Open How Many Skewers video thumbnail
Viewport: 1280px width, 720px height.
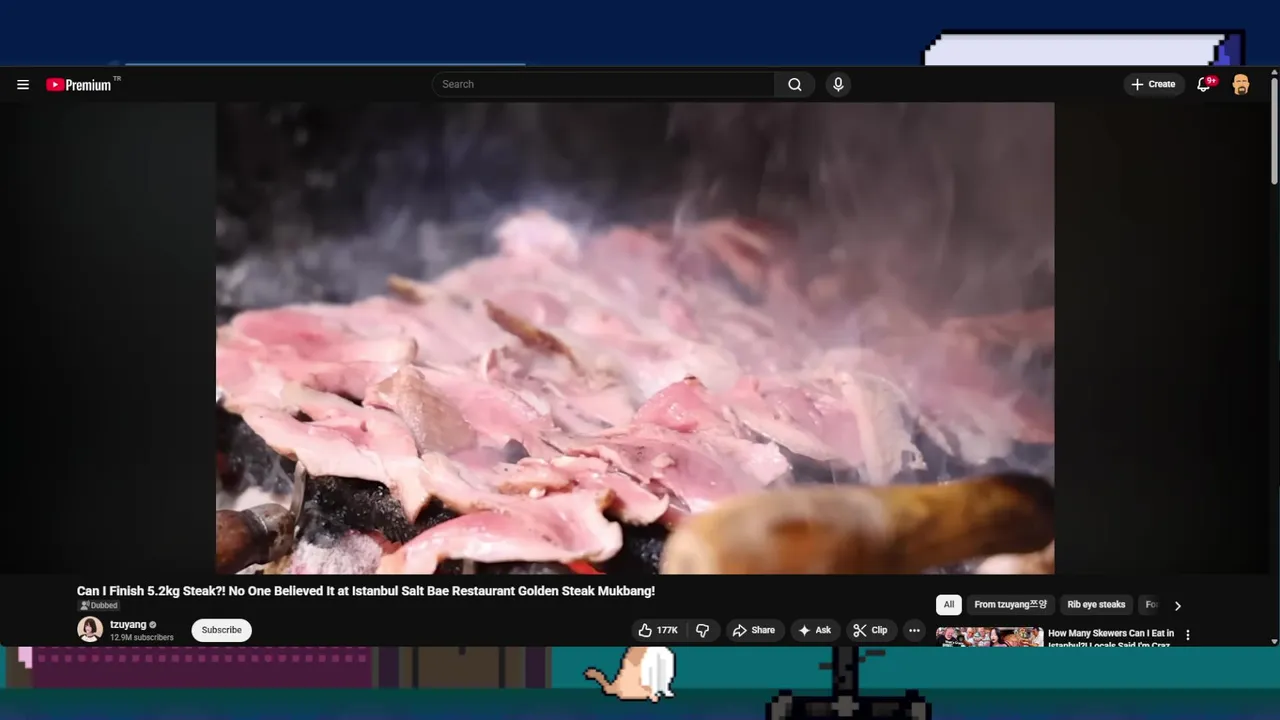pyautogui.click(x=990, y=636)
